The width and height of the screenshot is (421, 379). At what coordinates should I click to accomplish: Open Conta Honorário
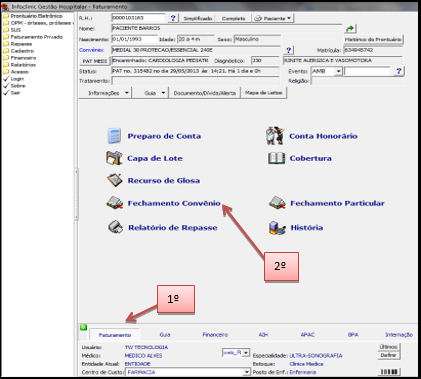coord(323,136)
